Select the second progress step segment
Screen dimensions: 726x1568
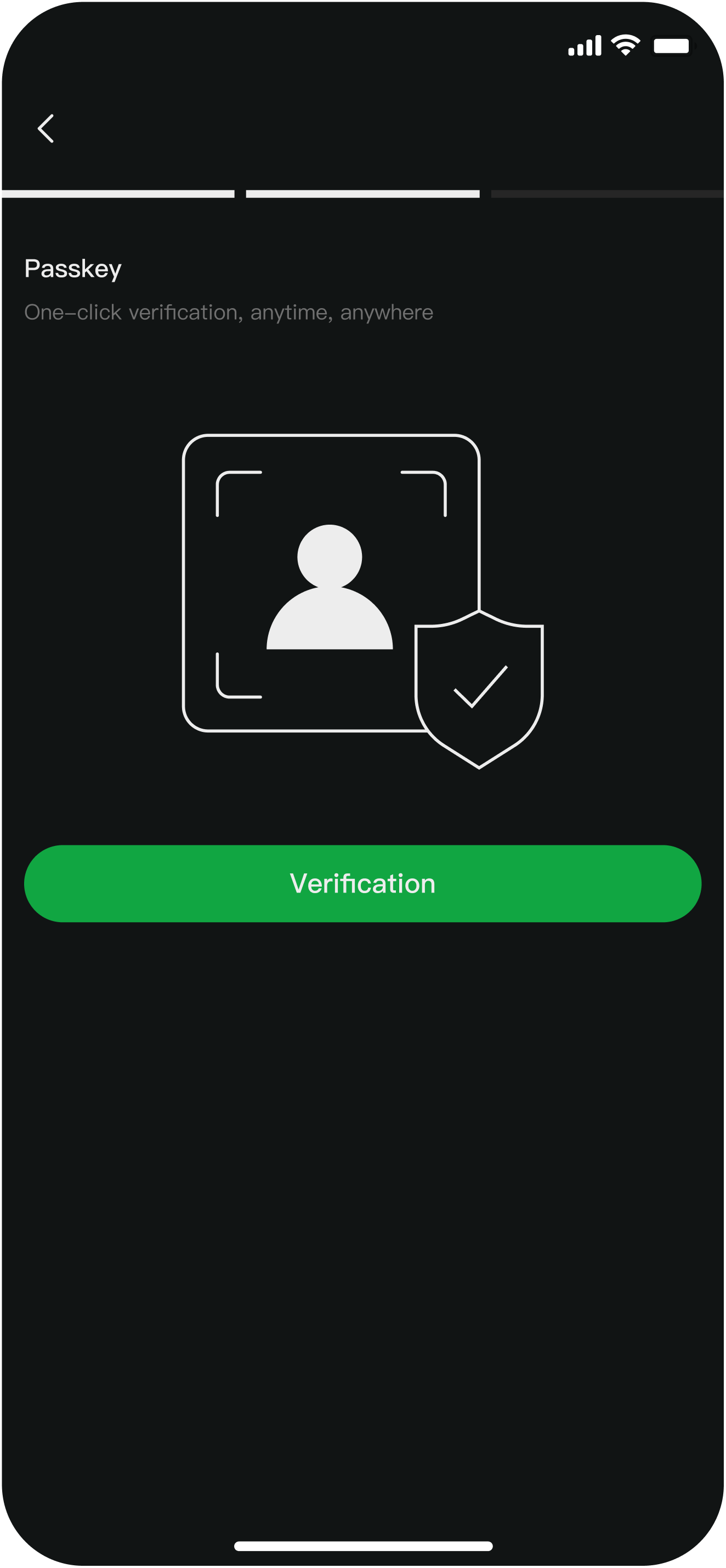[x=362, y=194]
